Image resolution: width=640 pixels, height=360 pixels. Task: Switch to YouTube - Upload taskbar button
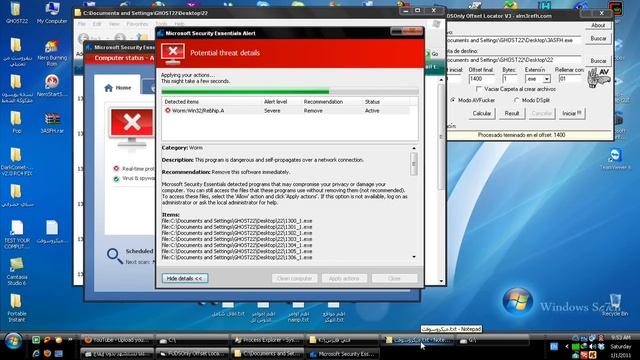[x=118, y=340]
